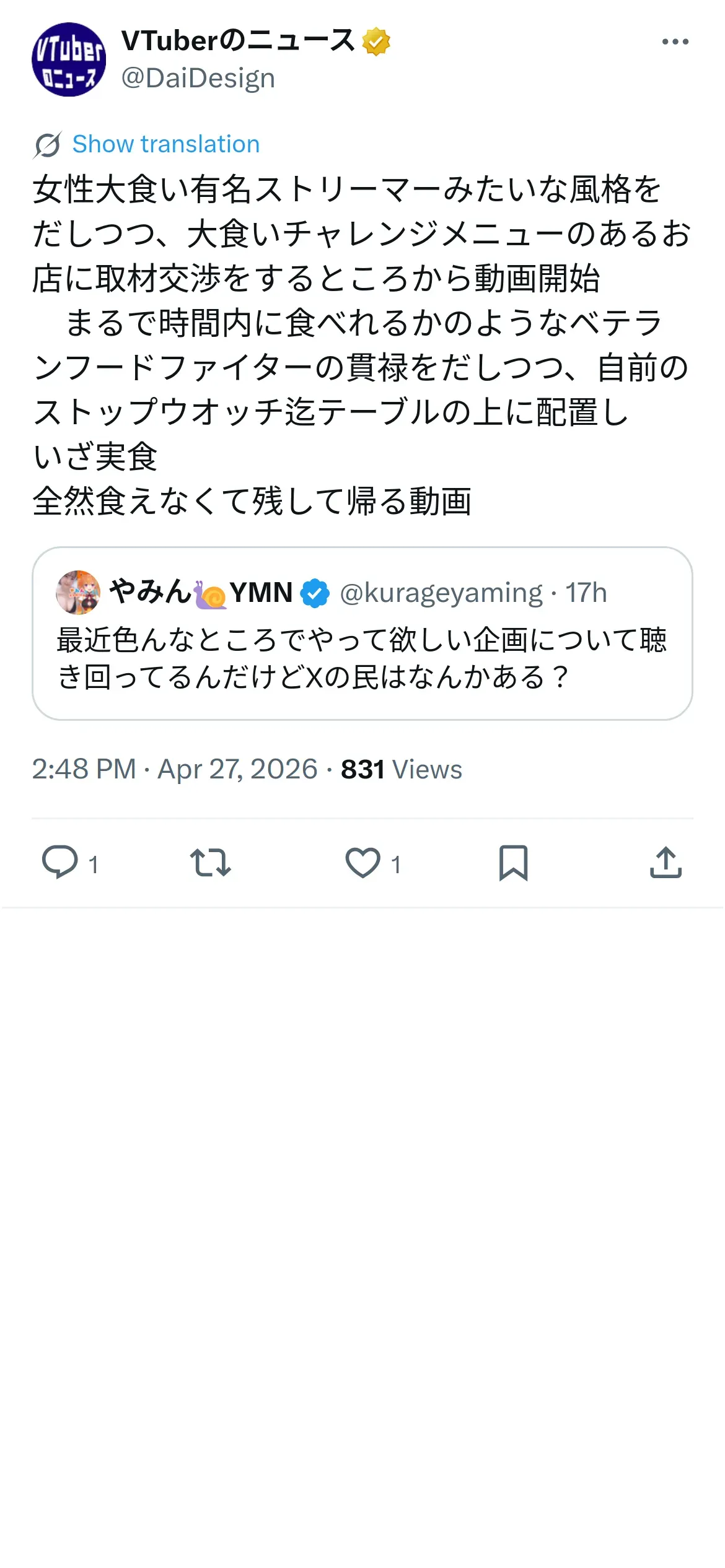Click the VTuberのニュース display name
Screen dimensions: 725x1568
pyautogui.click(x=238, y=41)
